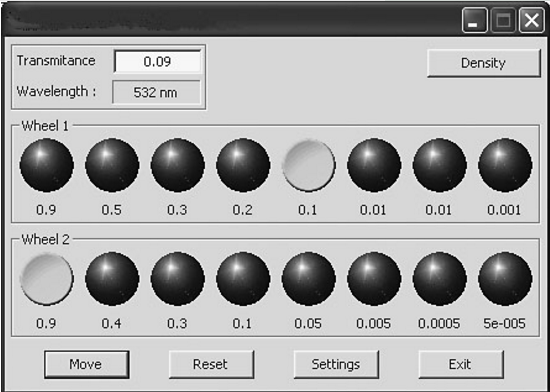This screenshot has height=392, width=550.
Task: Select the Wheel 2 filter labeled 0.0005
Action: [x=440, y=279]
